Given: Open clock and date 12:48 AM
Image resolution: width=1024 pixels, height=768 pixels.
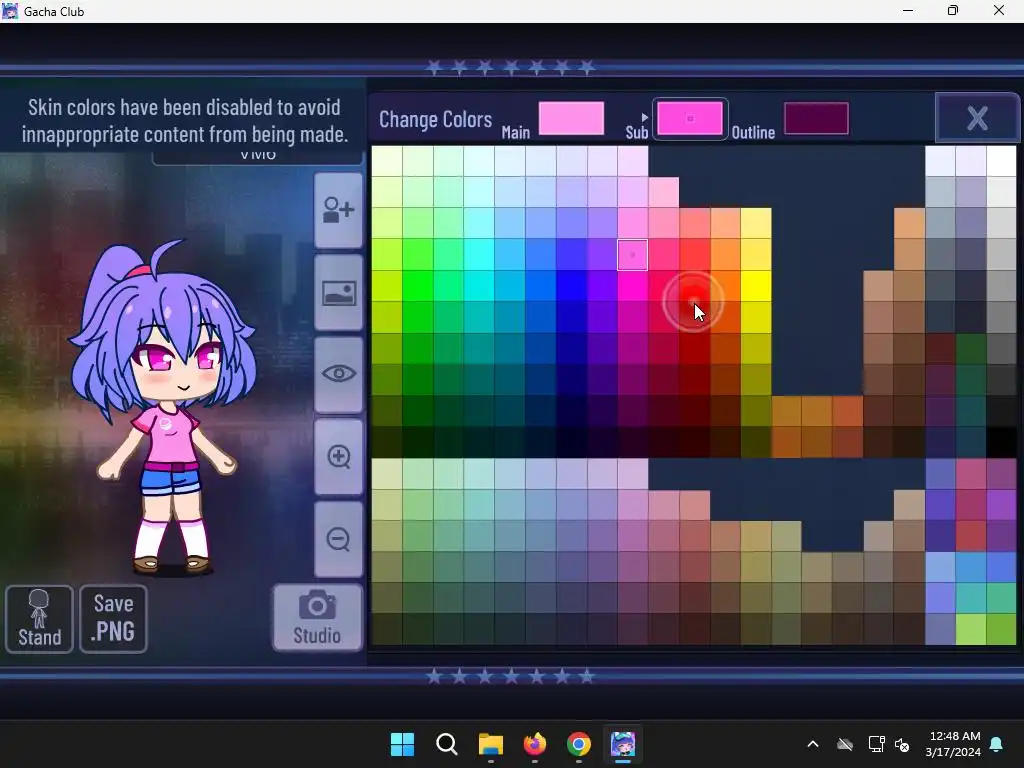Looking at the screenshot, I should (953, 744).
